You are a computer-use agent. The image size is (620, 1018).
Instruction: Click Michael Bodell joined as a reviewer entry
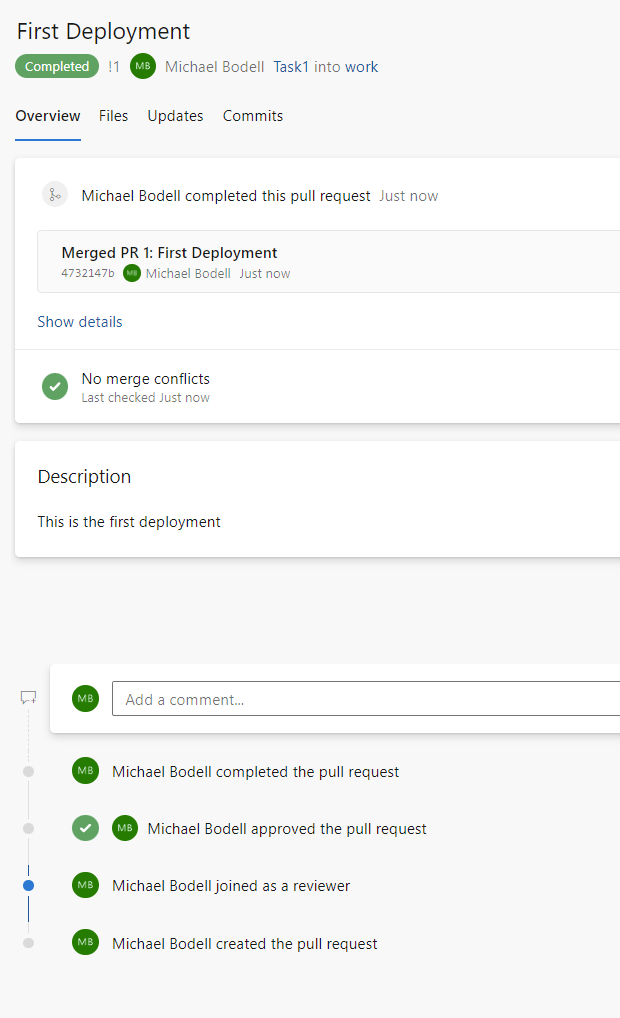231,886
